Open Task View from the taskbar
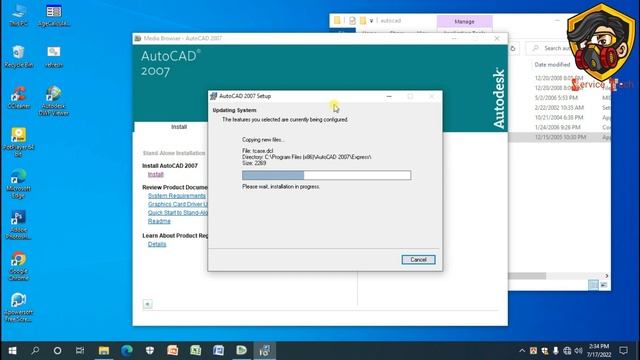This screenshot has height=360, width=640. [80, 351]
